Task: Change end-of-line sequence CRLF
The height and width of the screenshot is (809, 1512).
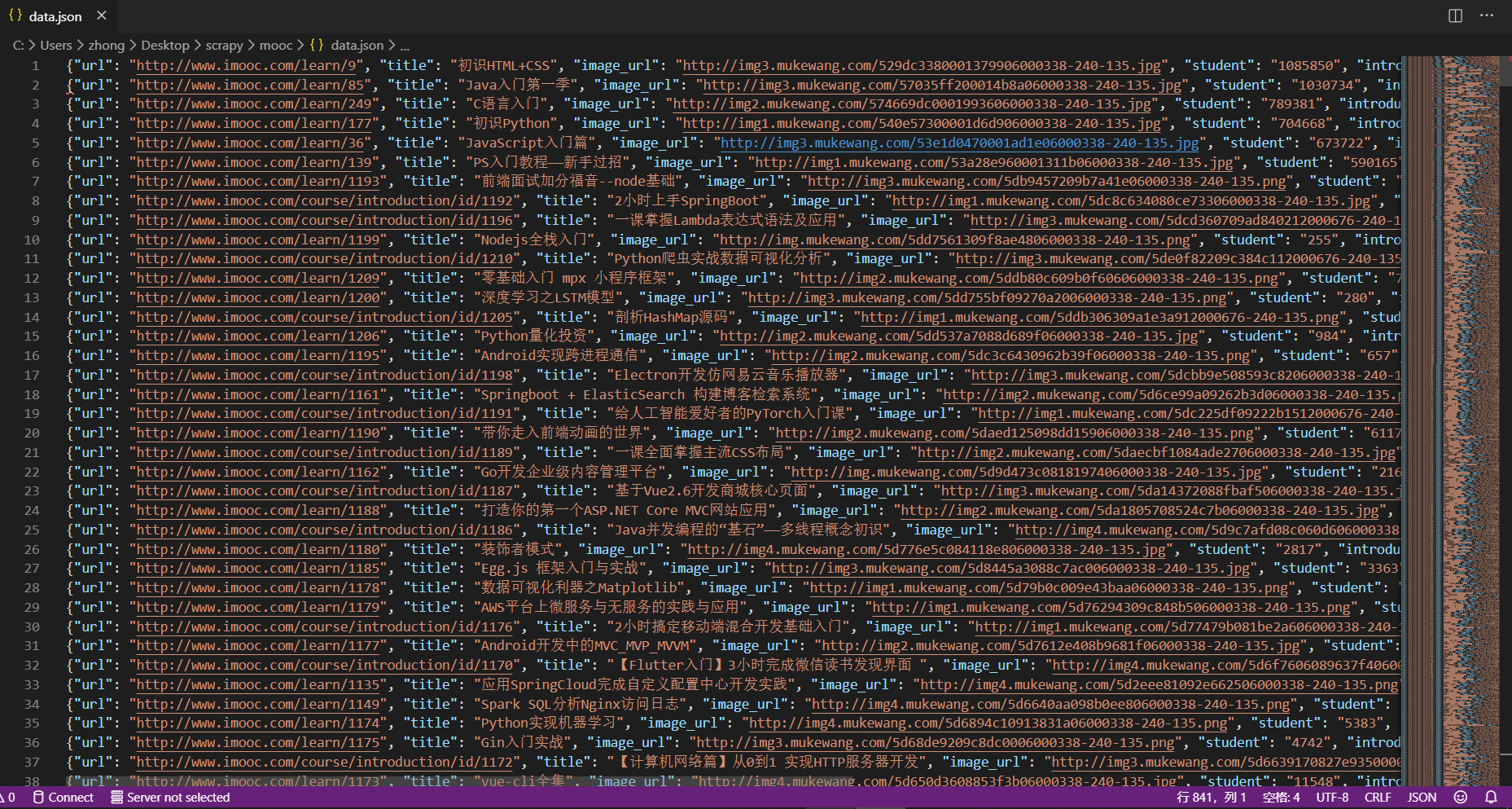Action: tap(1378, 798)
